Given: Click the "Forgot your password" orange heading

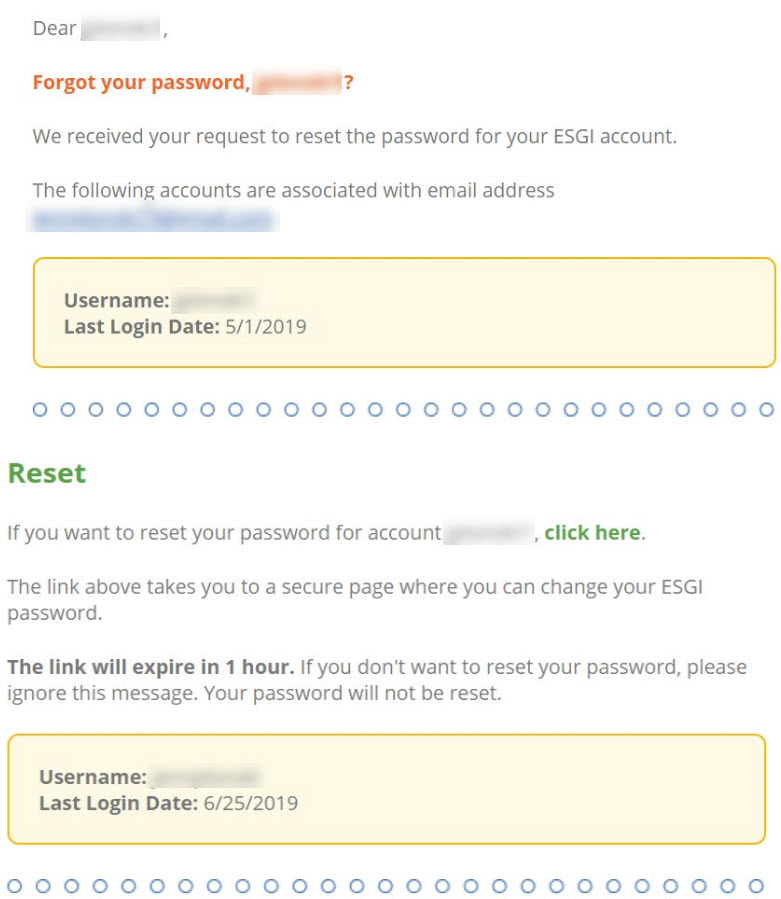Looking at the screenshot, I should click(193, 83).
